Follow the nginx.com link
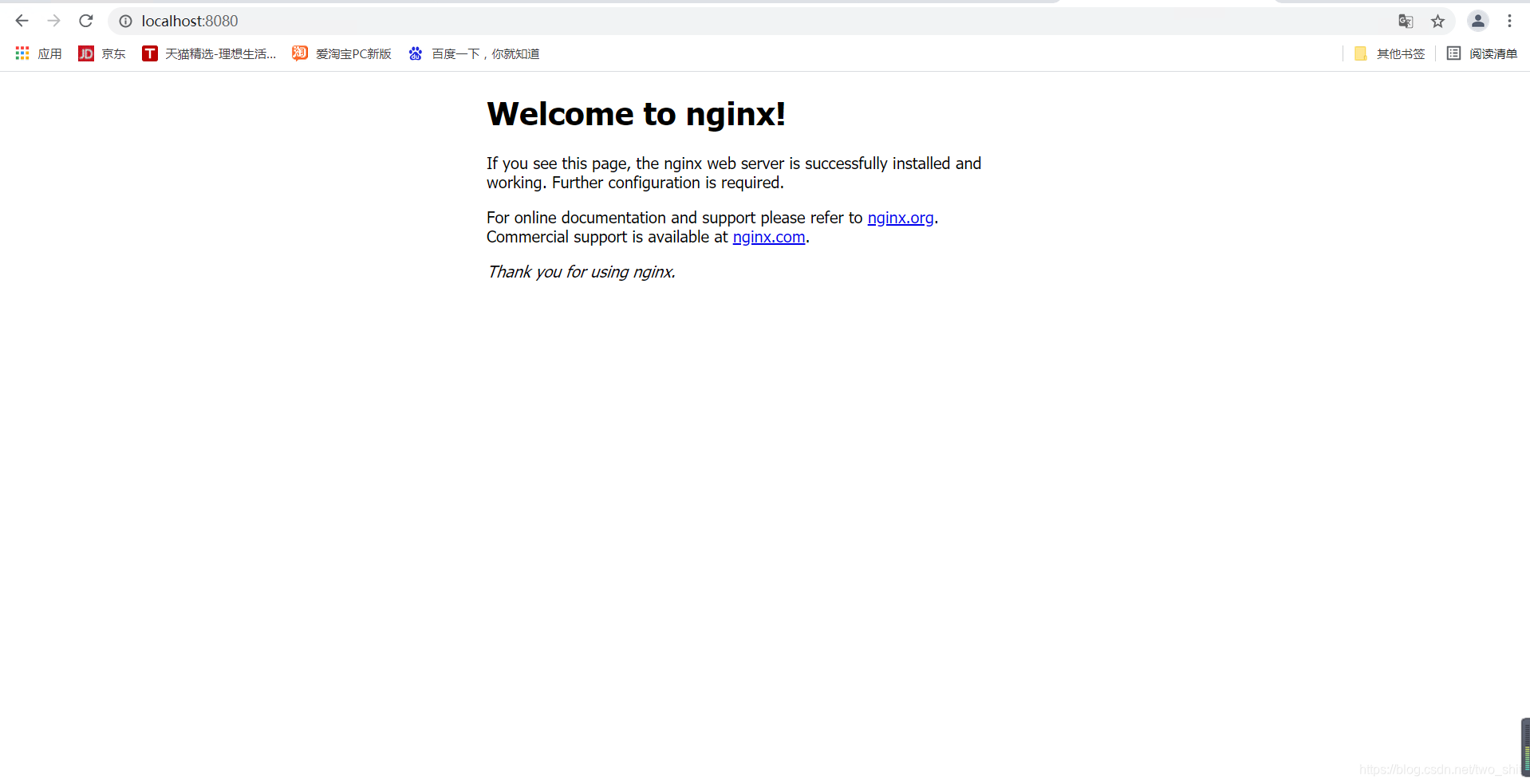This screenshot has width=1530, height=784. pos(769,237)
